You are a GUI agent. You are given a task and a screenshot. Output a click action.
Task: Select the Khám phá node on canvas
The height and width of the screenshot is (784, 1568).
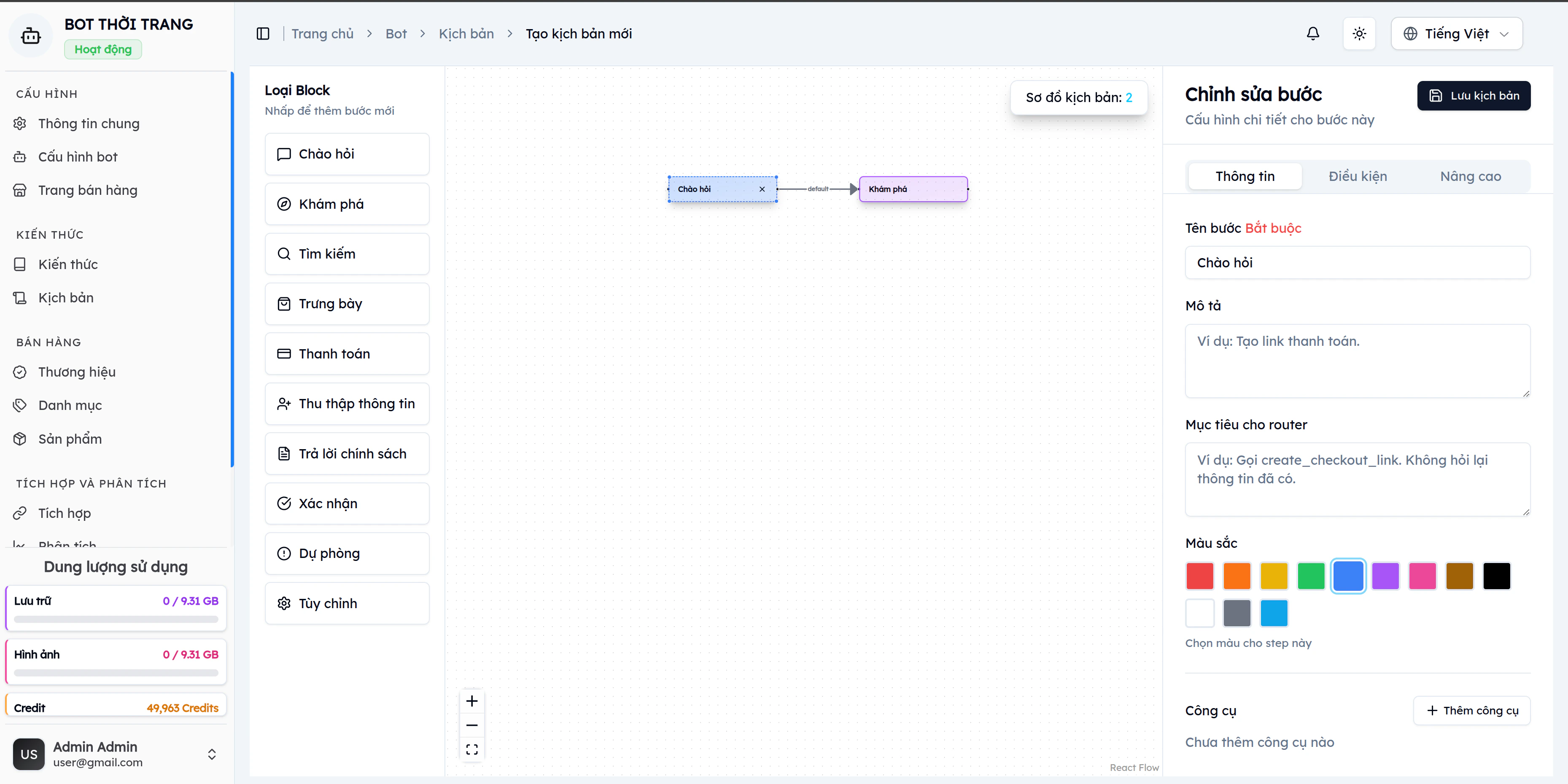point(913,189)
